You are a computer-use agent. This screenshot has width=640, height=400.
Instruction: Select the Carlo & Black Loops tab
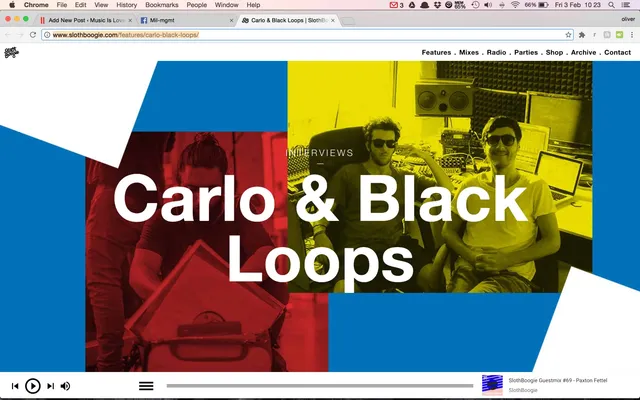point(288,20)
